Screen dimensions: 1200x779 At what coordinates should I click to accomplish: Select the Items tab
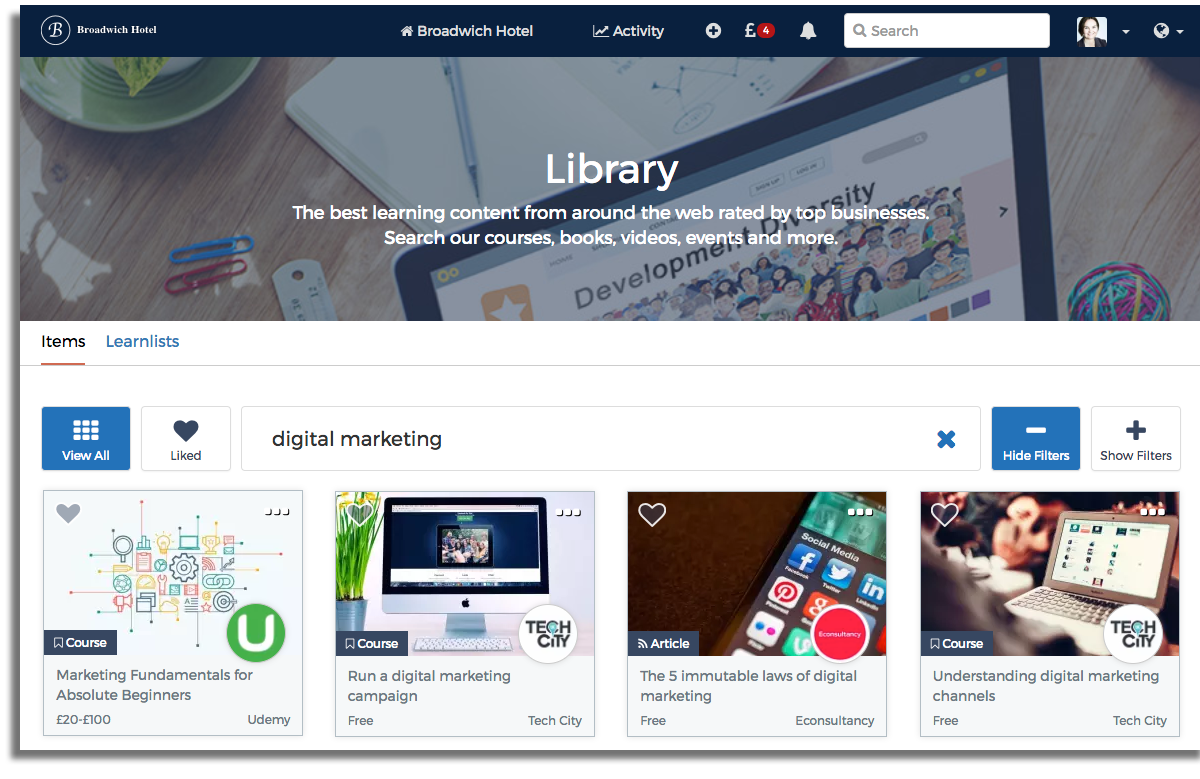tap(63, 341)
